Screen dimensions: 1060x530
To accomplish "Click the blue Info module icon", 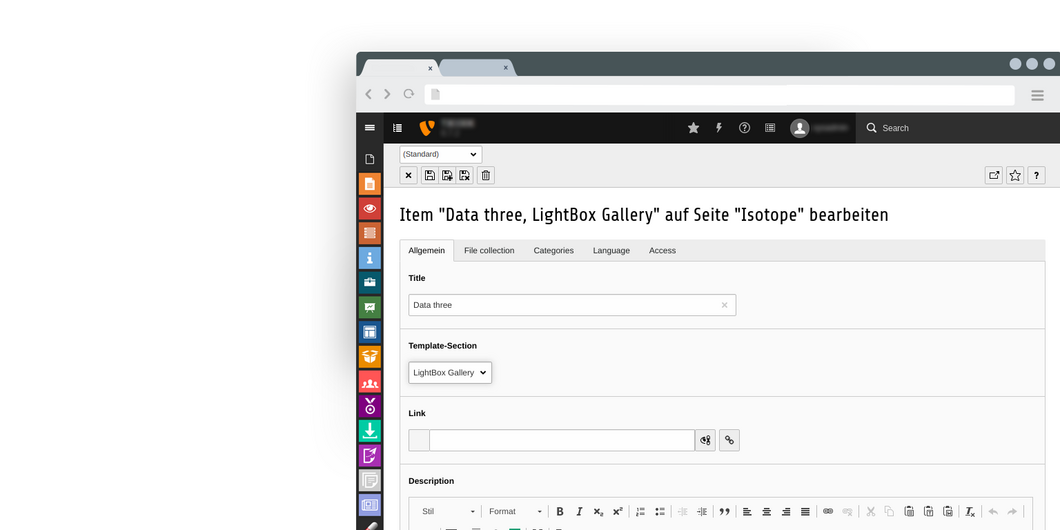I will pyautogui.click(x=370, y=258).
